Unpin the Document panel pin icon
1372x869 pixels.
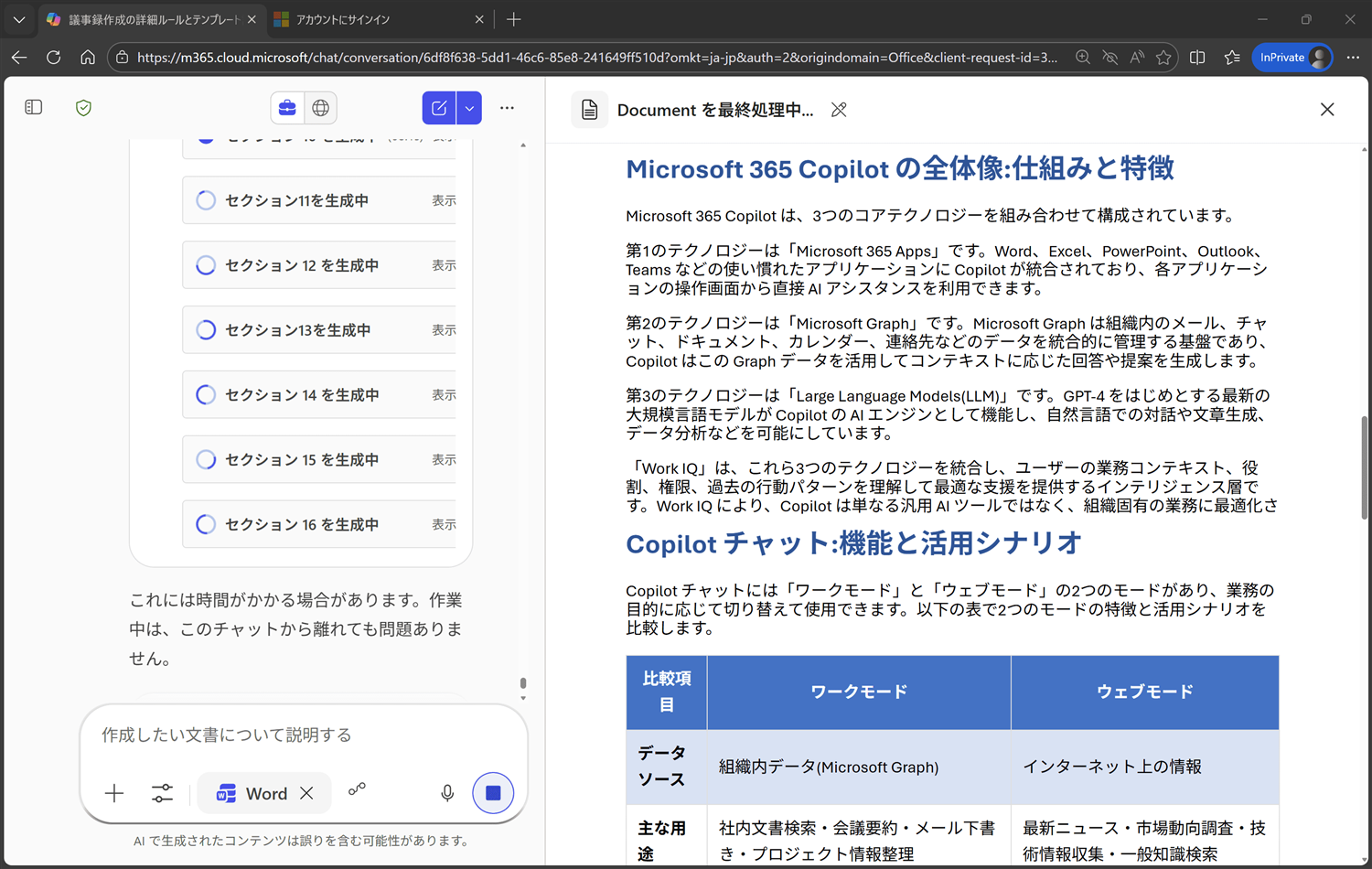(839, 110)
